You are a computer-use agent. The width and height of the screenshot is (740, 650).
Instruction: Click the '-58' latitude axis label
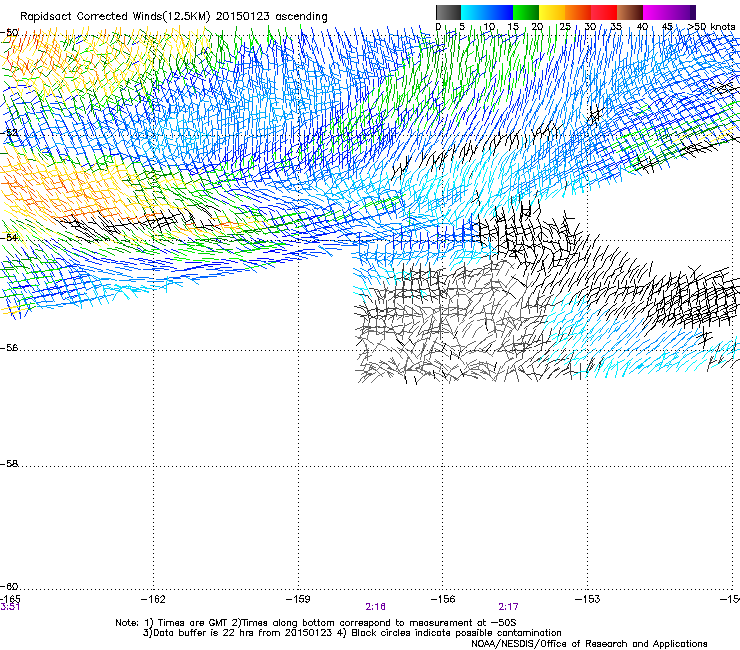click(10, 464)
